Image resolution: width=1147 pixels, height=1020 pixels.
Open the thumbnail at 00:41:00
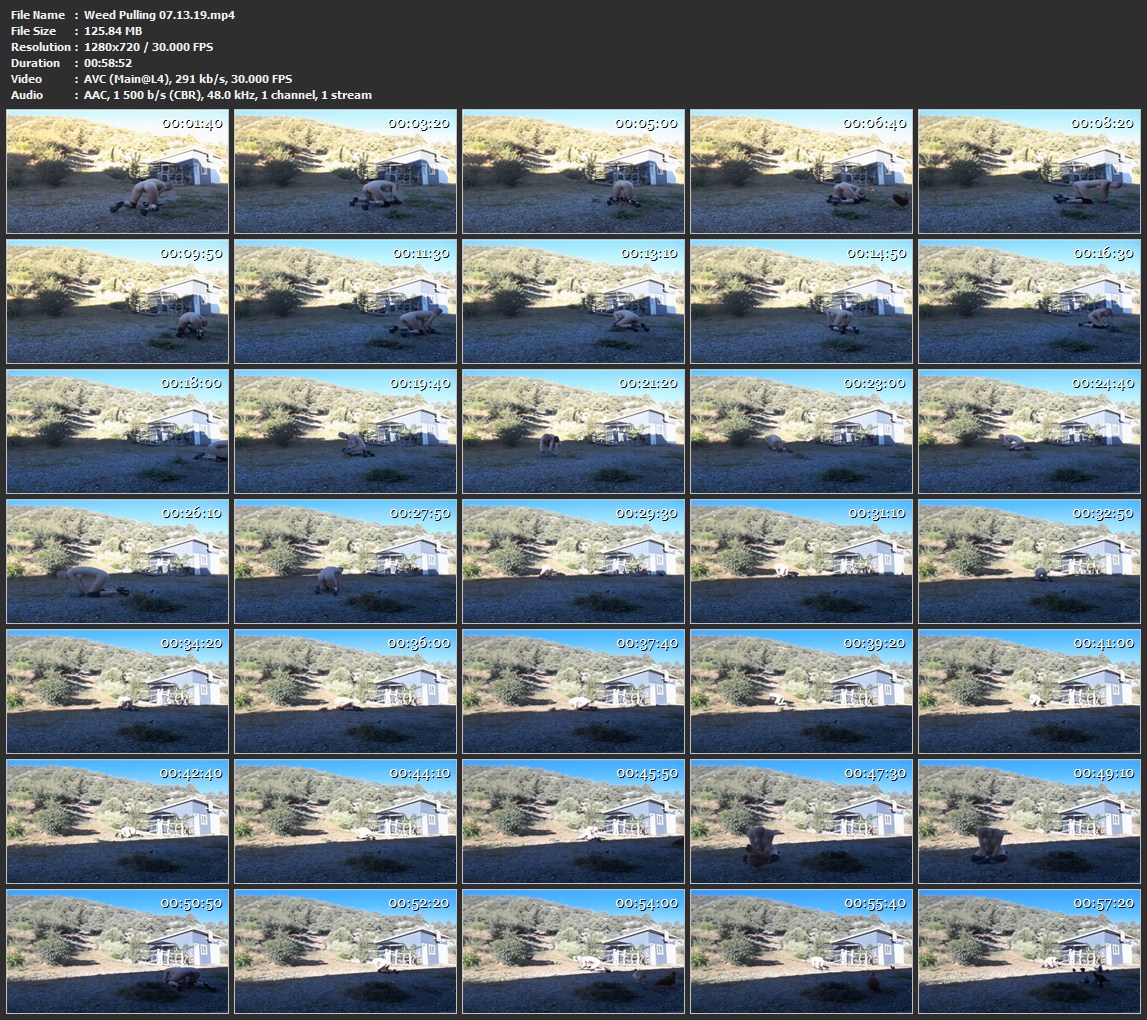(1029, 691)
